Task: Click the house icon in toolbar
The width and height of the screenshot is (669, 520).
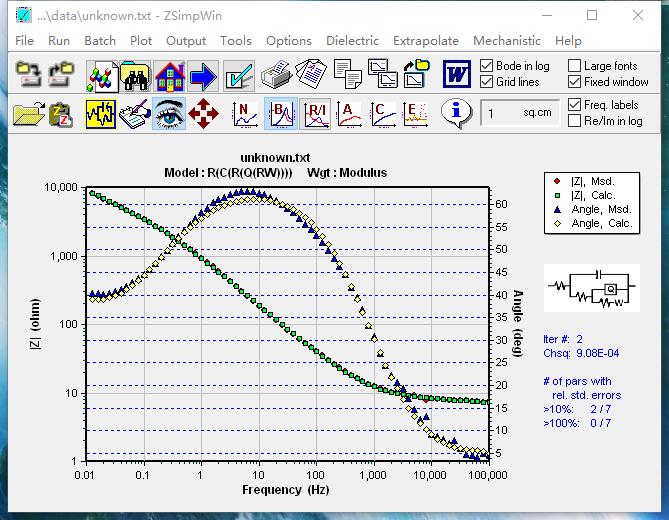Action: pos(169,75)
